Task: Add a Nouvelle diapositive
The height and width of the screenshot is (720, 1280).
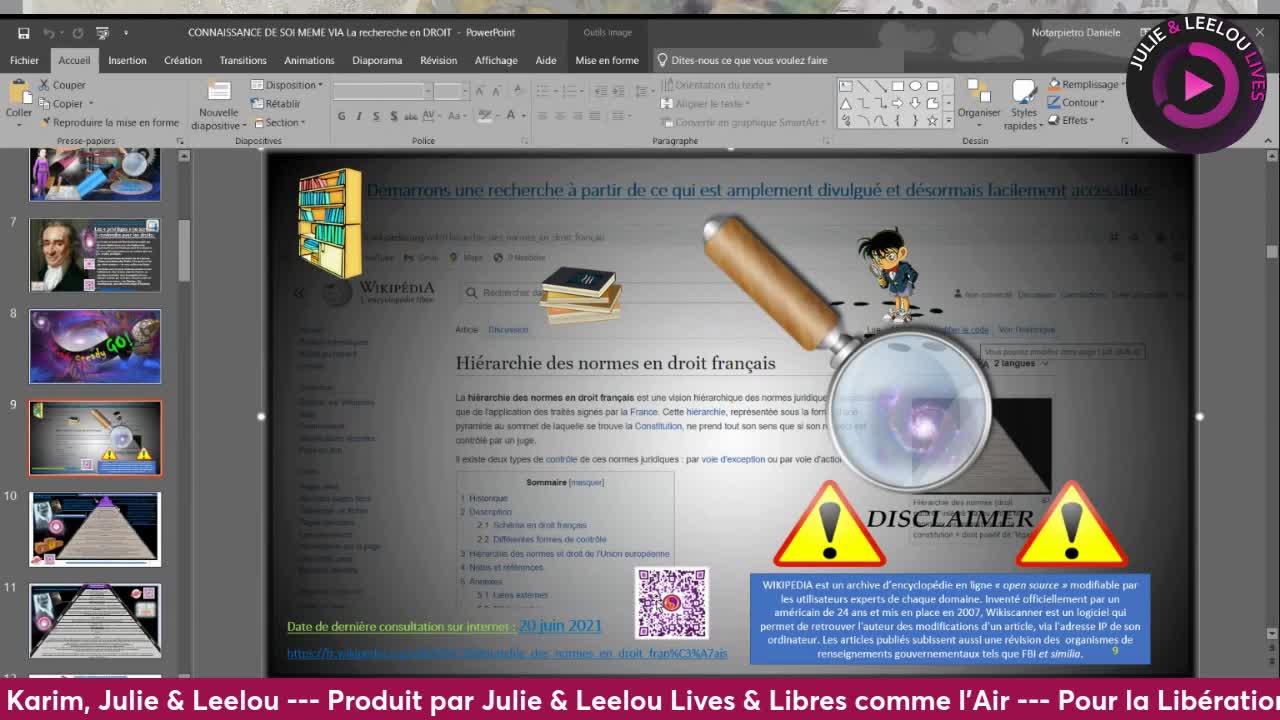Action: [x=218, y=106]
